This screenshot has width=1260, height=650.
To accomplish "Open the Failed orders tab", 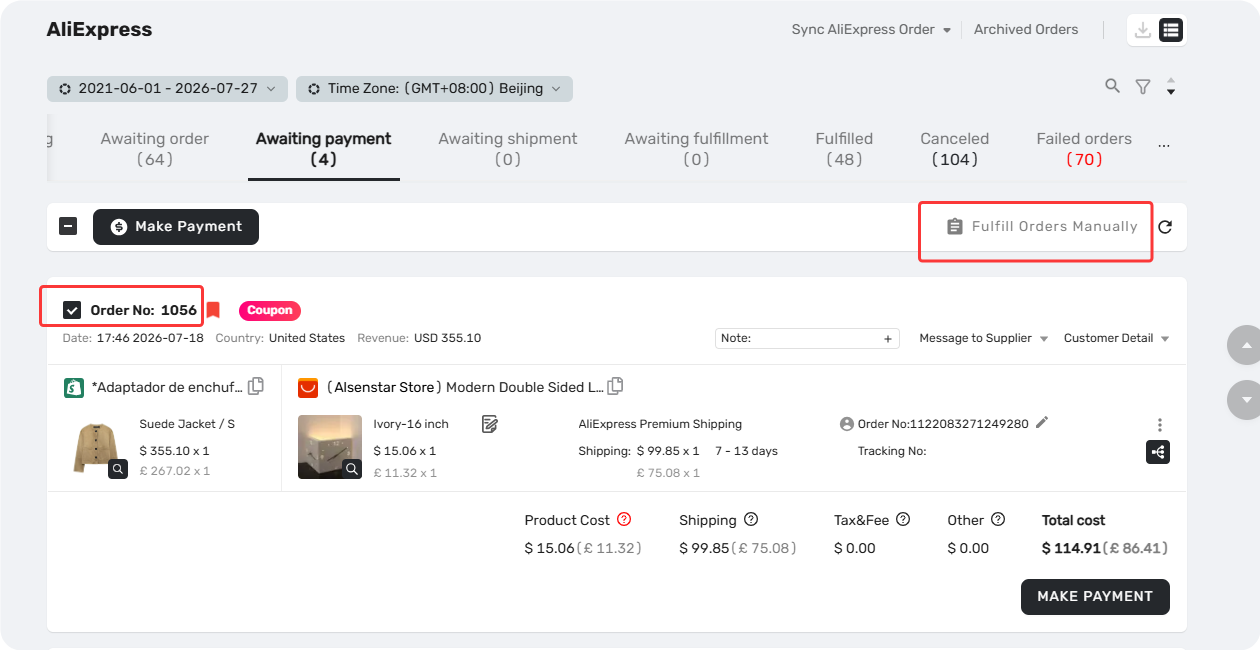I will pos(1084,149).
